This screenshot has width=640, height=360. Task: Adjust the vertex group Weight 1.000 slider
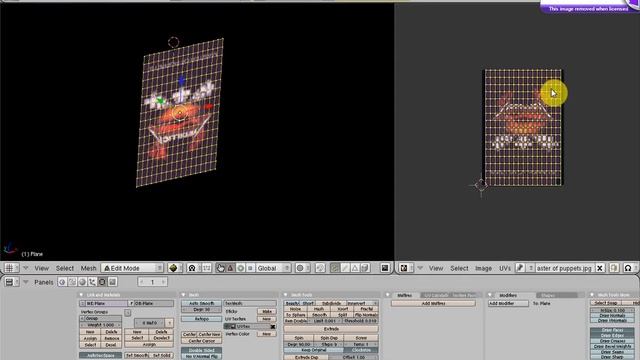[x=100, y=325]
